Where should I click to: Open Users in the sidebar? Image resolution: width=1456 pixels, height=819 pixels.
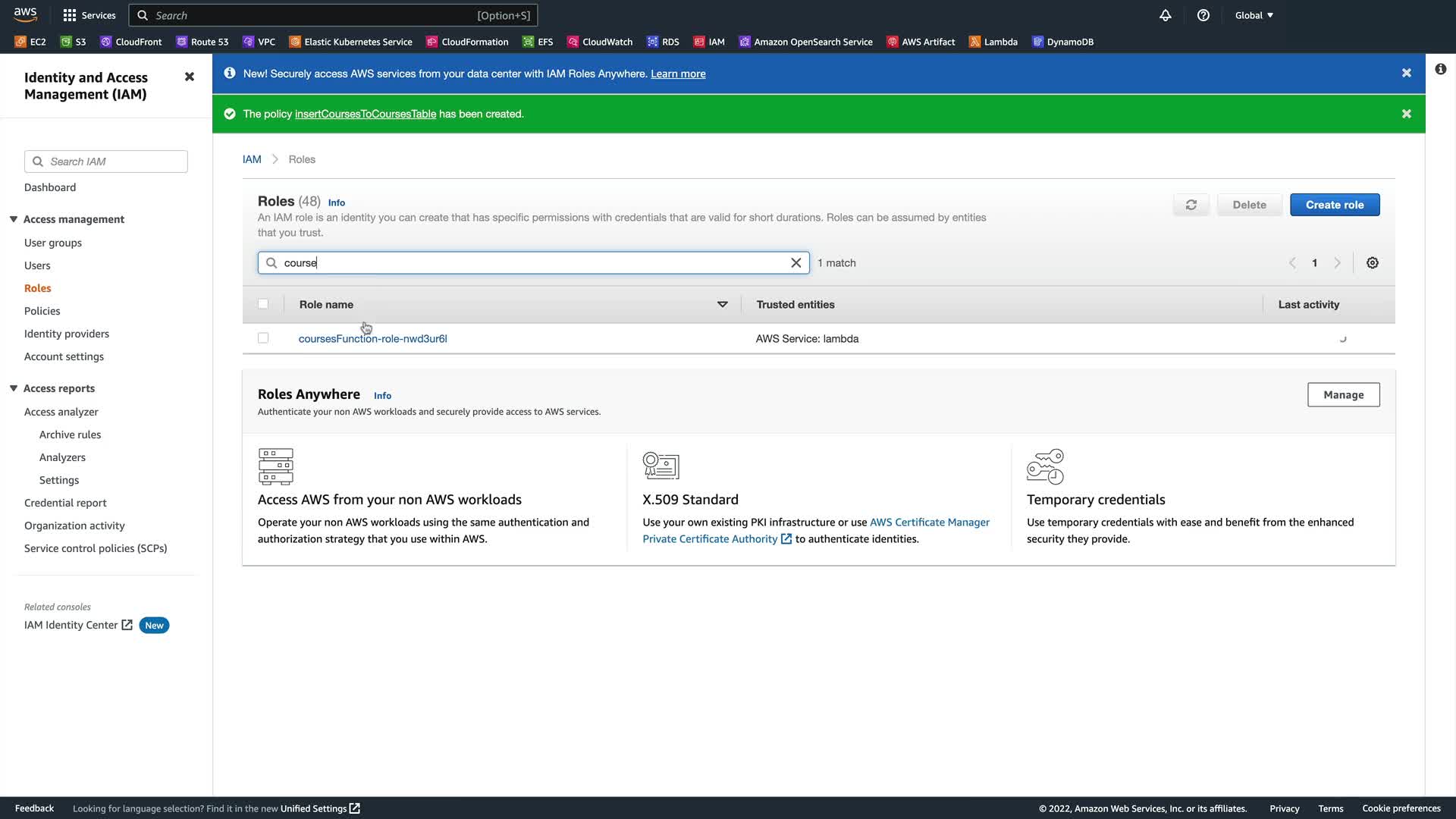tap(37, 265)
